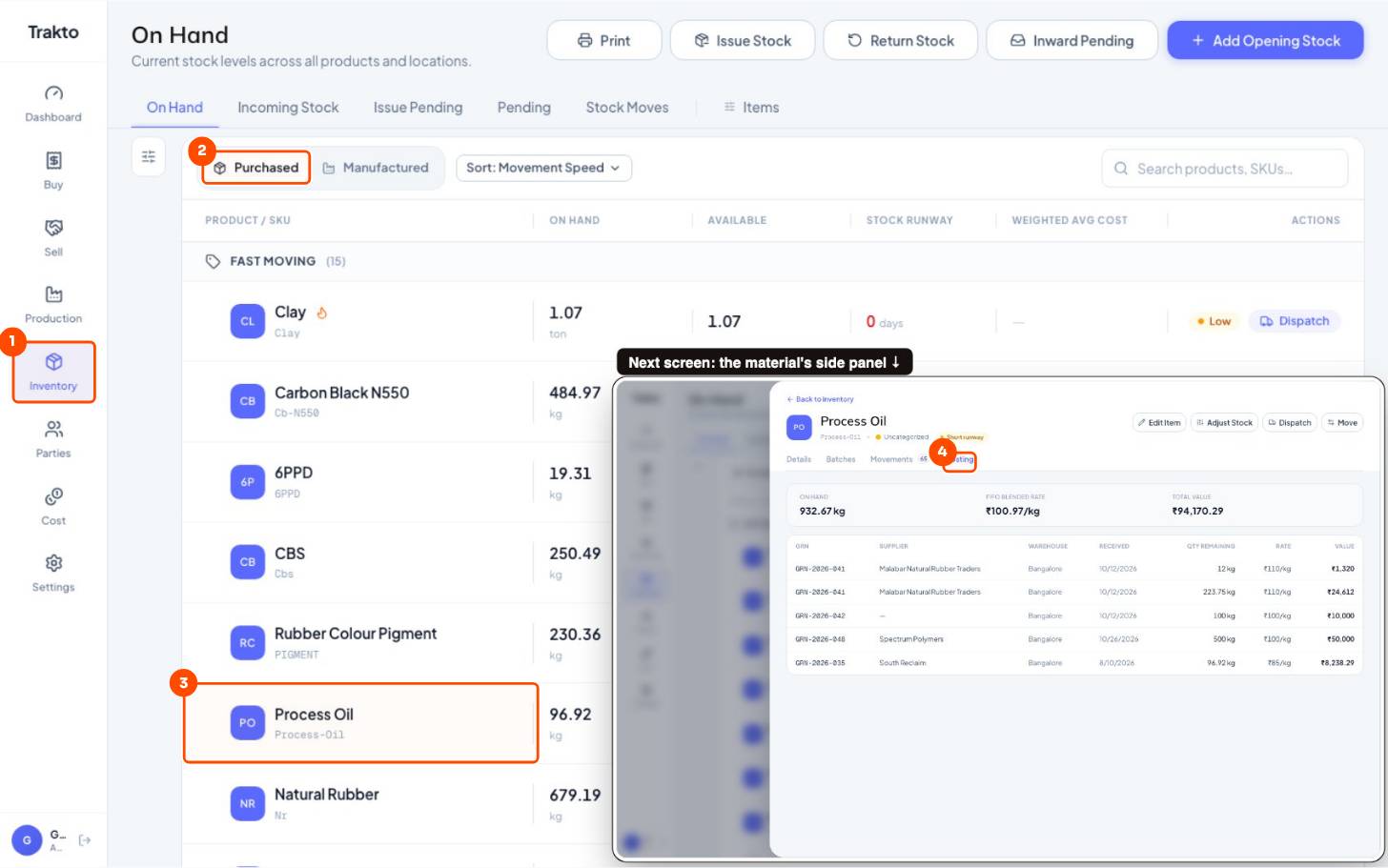The width and height of the screenshot is (1388, 868).
Task: Switch to the Pending tab
Action: tap(524, 108)
